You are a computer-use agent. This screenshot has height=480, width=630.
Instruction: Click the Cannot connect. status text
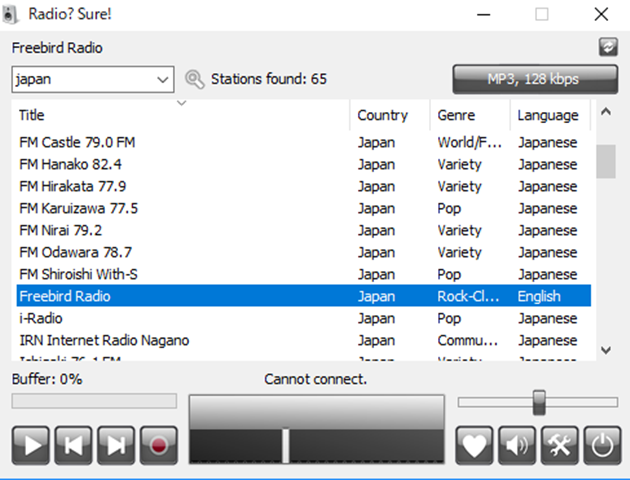315,379
